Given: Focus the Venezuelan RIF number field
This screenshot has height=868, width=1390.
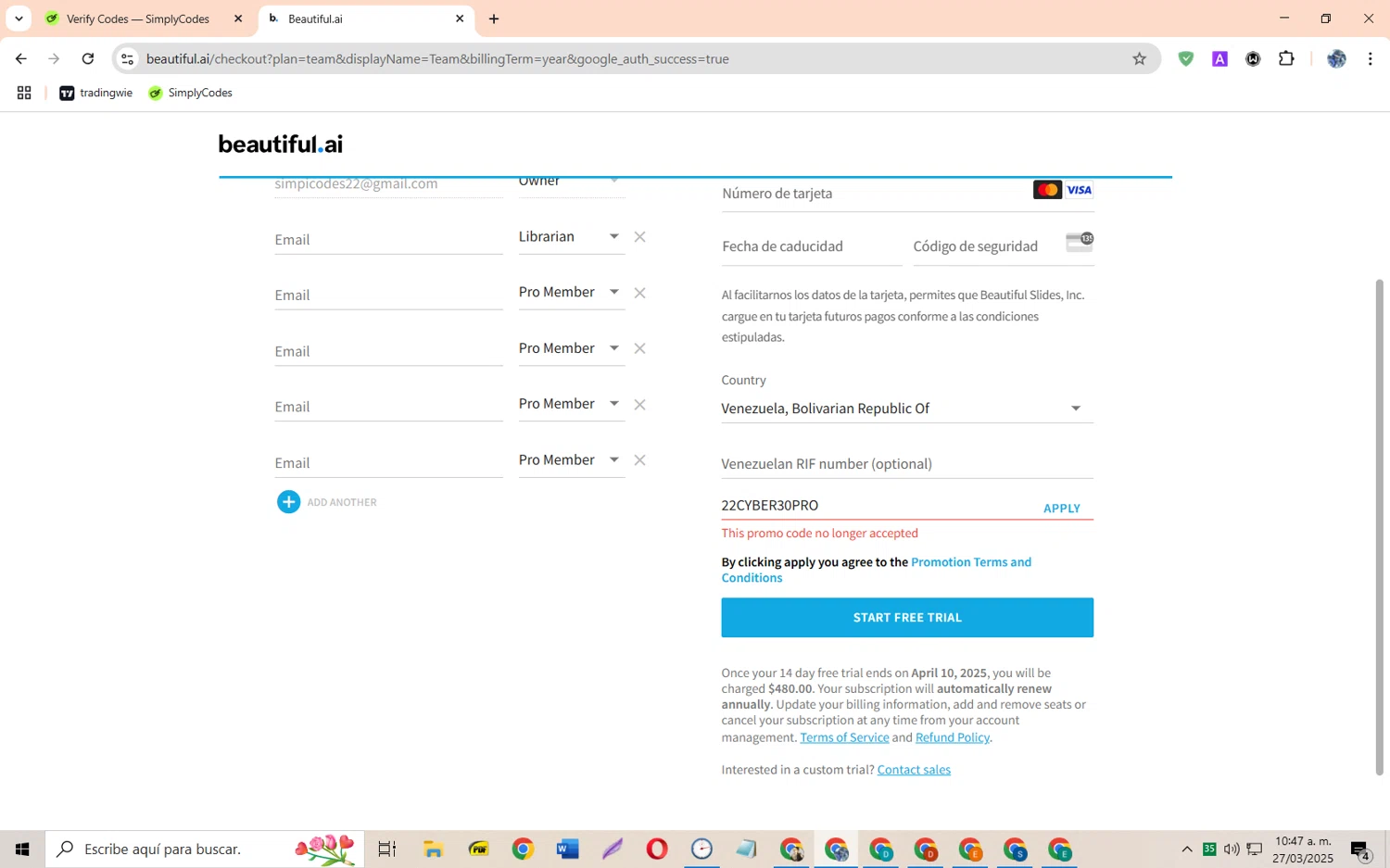Looking at the screenshot, I should click(x=907, y=463).
